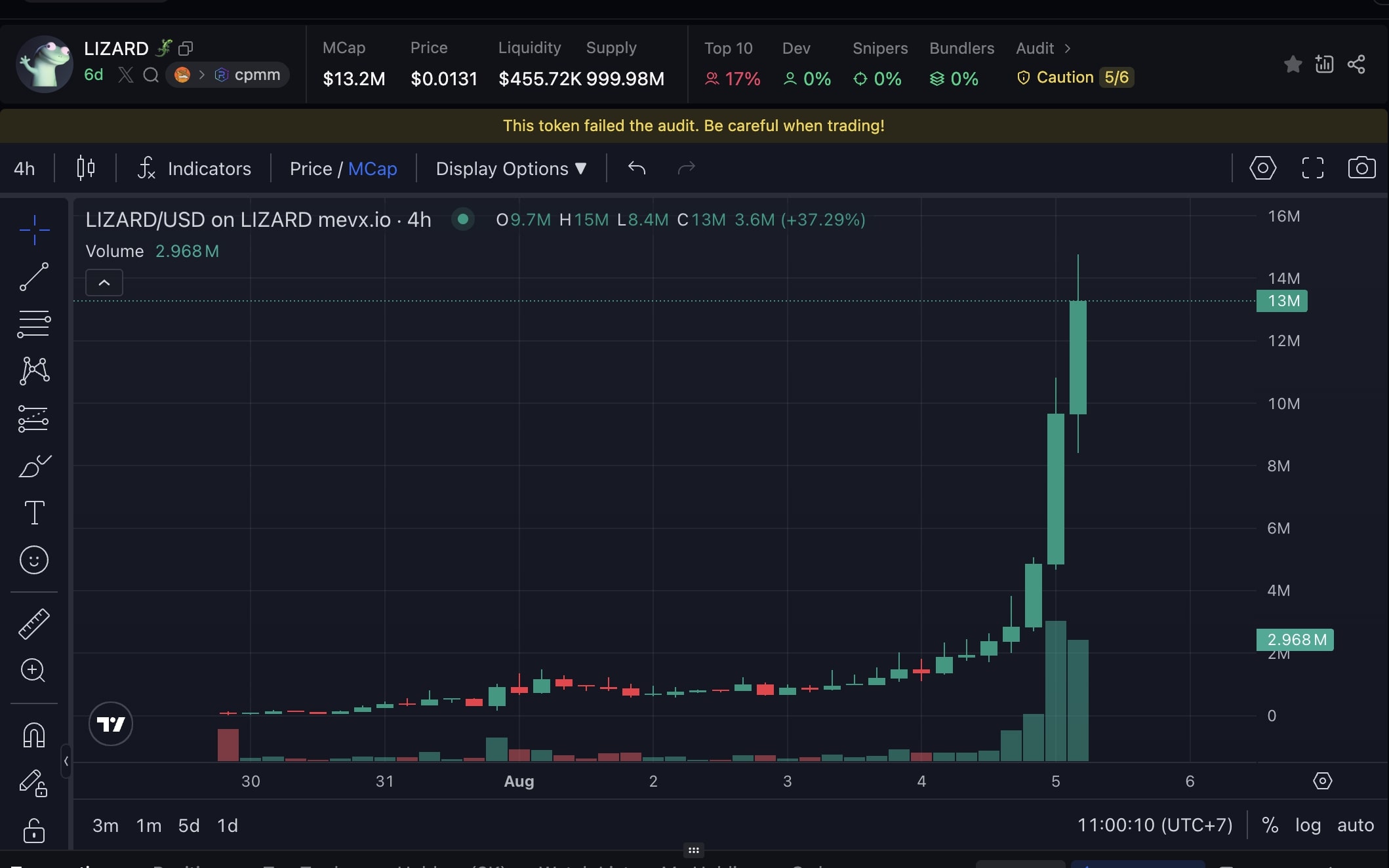Click the Volume 2.968M legend

[152, 251]
